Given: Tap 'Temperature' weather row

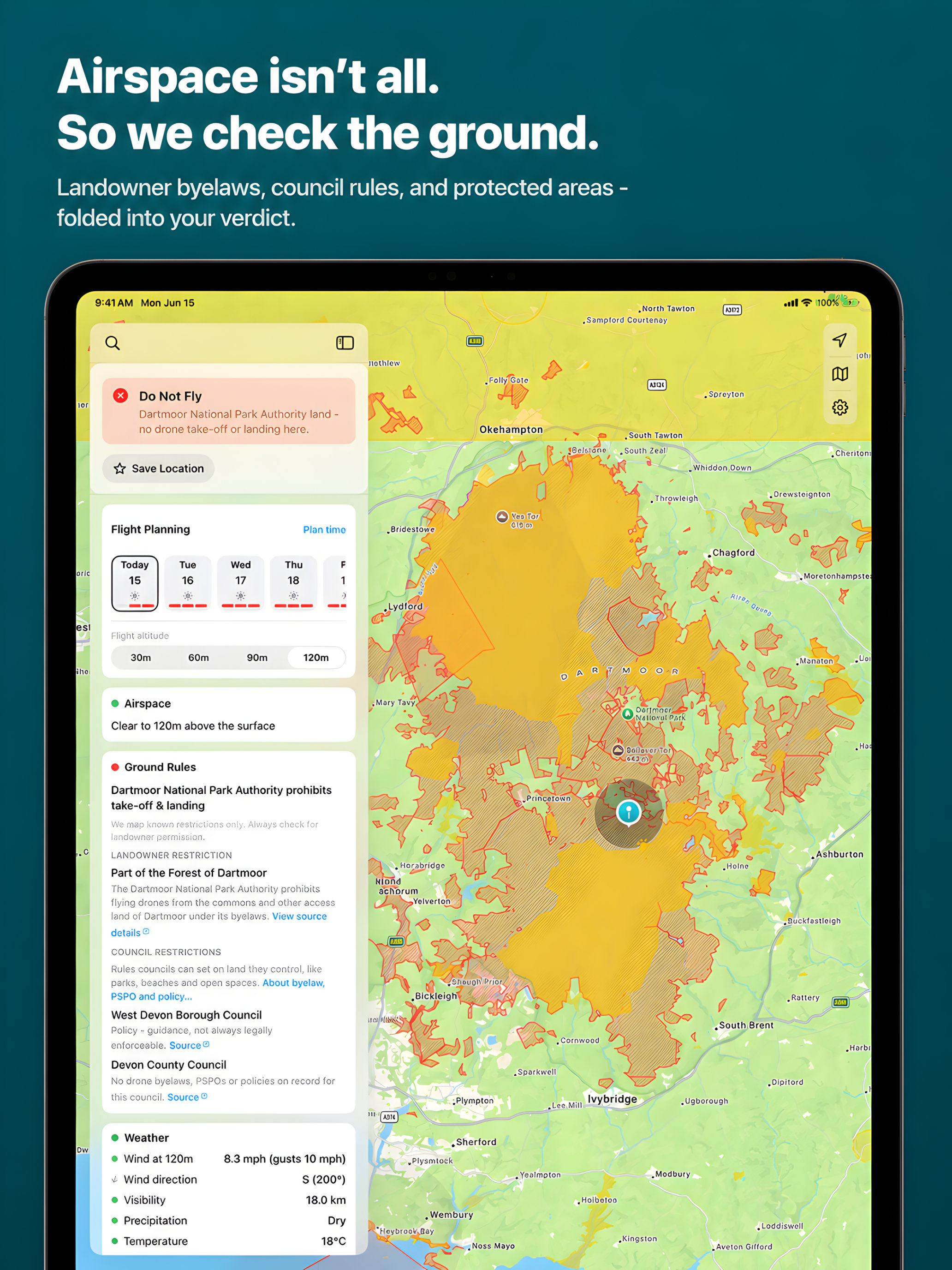Looking at the screenshot, I should pos(228,1241).
